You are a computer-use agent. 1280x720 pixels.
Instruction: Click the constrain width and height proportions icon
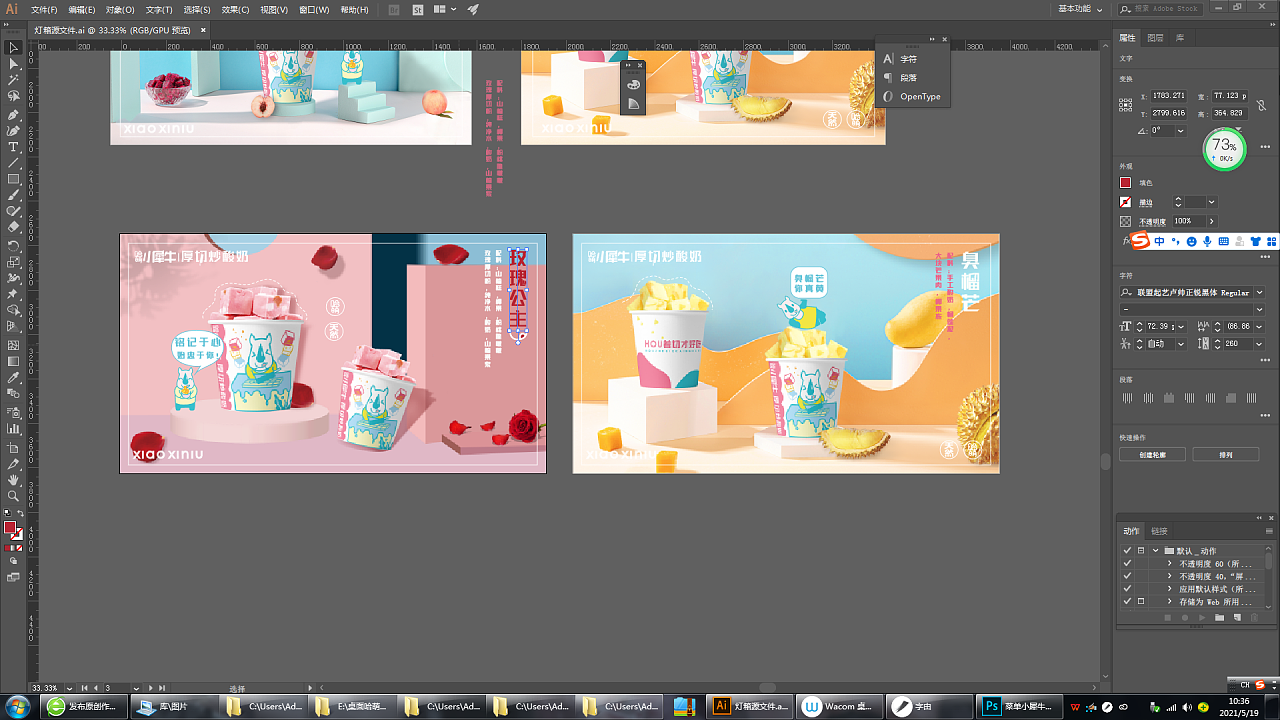1262,105
